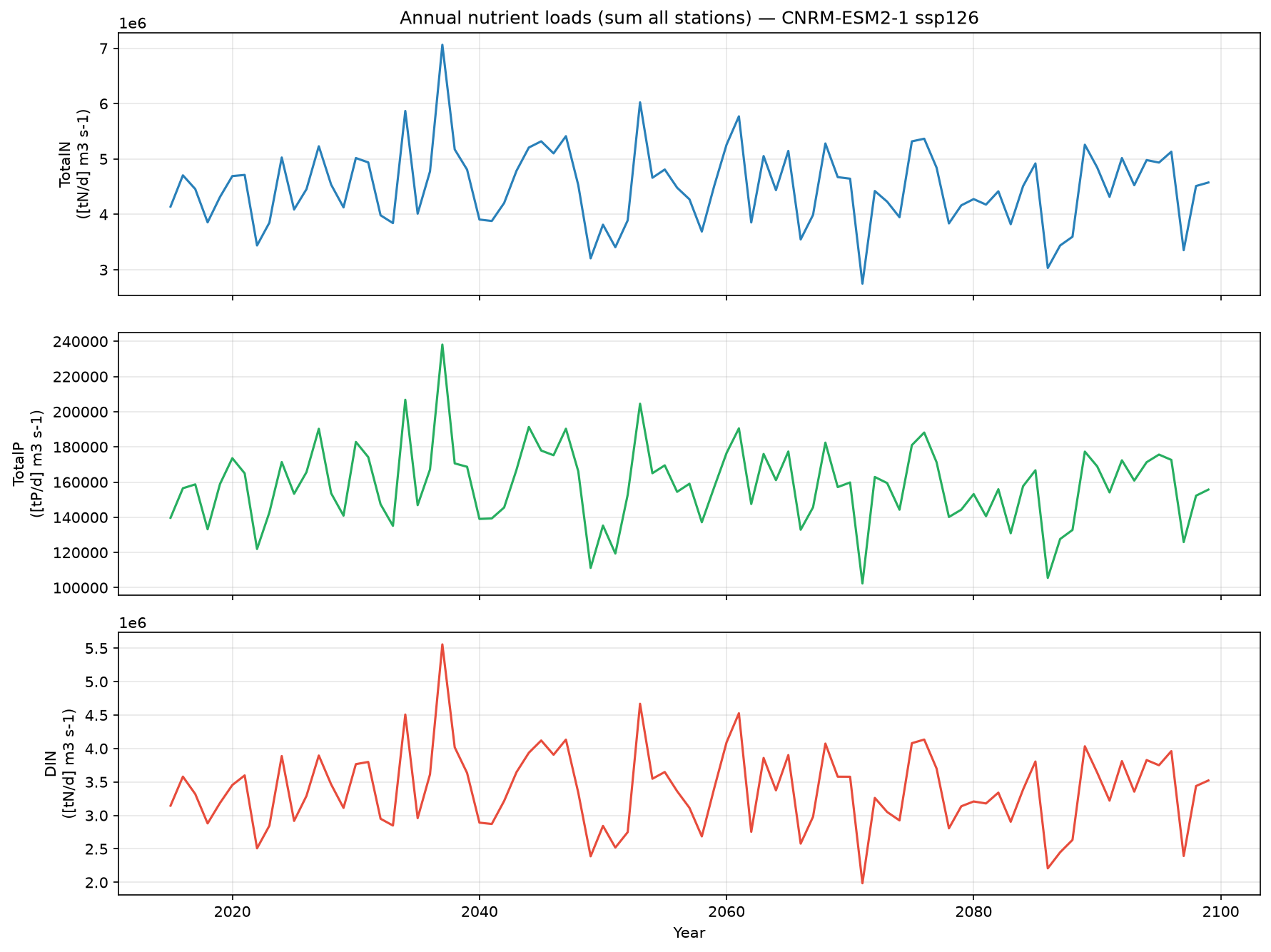This screenshot has width=1271, height=952.
Task: Click the TotalP y-axis label
Action: pos(27,463)
